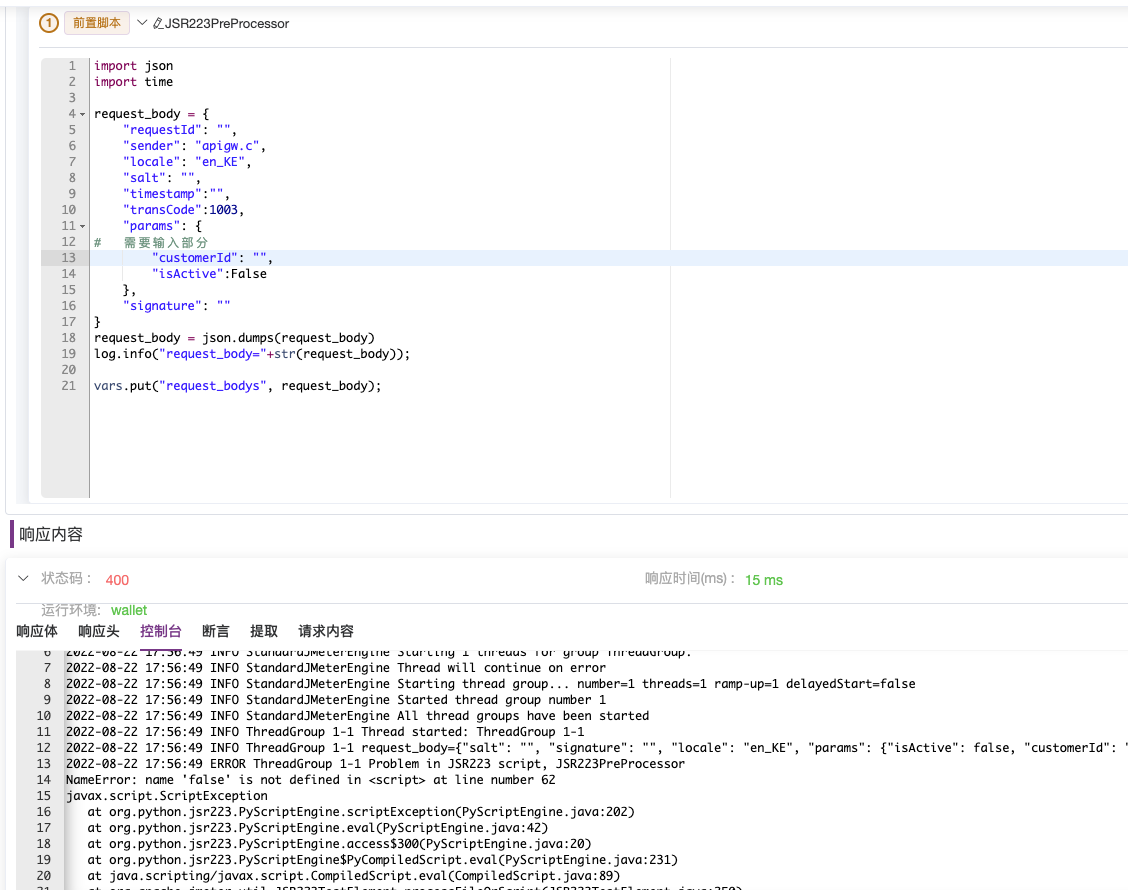1128x890 pixels.
Task: Click the wallet environment name
Action: coord(129,610)
